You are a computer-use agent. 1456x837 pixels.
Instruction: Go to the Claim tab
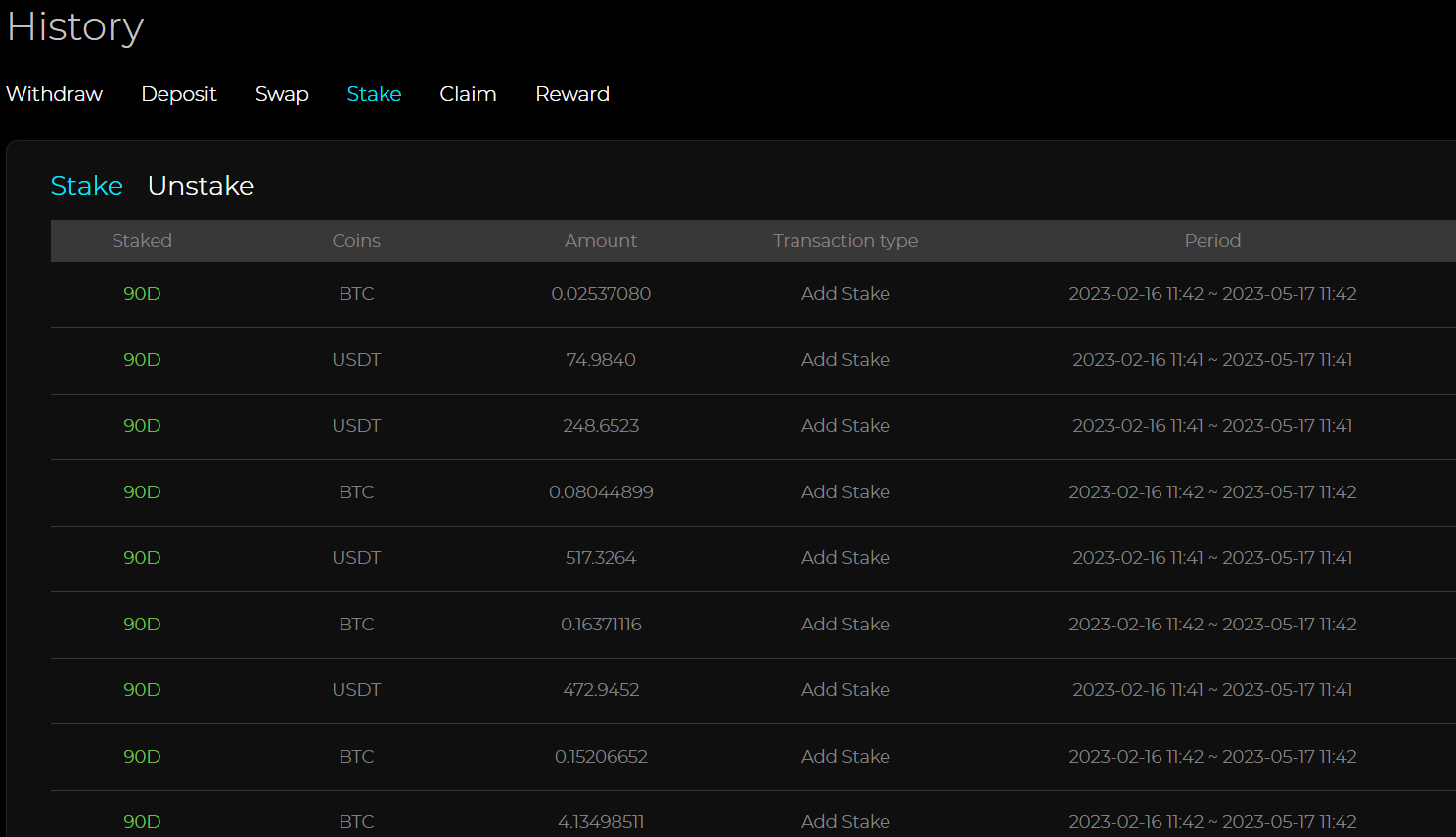tap(468, 94)
